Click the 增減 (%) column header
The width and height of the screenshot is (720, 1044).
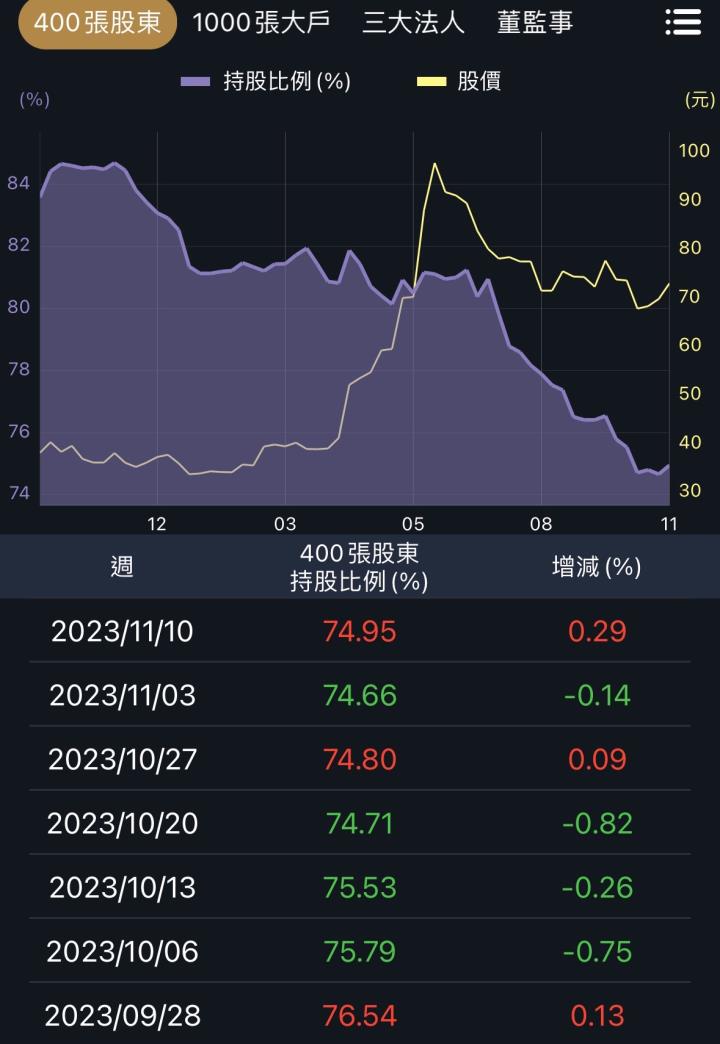[x=596, y=567]
